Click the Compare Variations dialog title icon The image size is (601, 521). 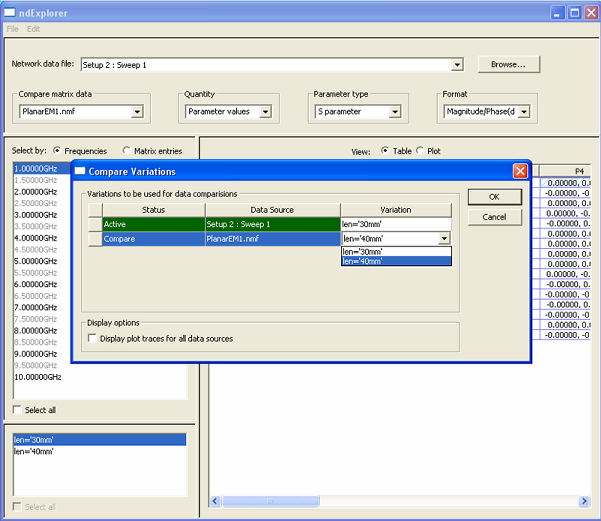click(x=81, y=172)
